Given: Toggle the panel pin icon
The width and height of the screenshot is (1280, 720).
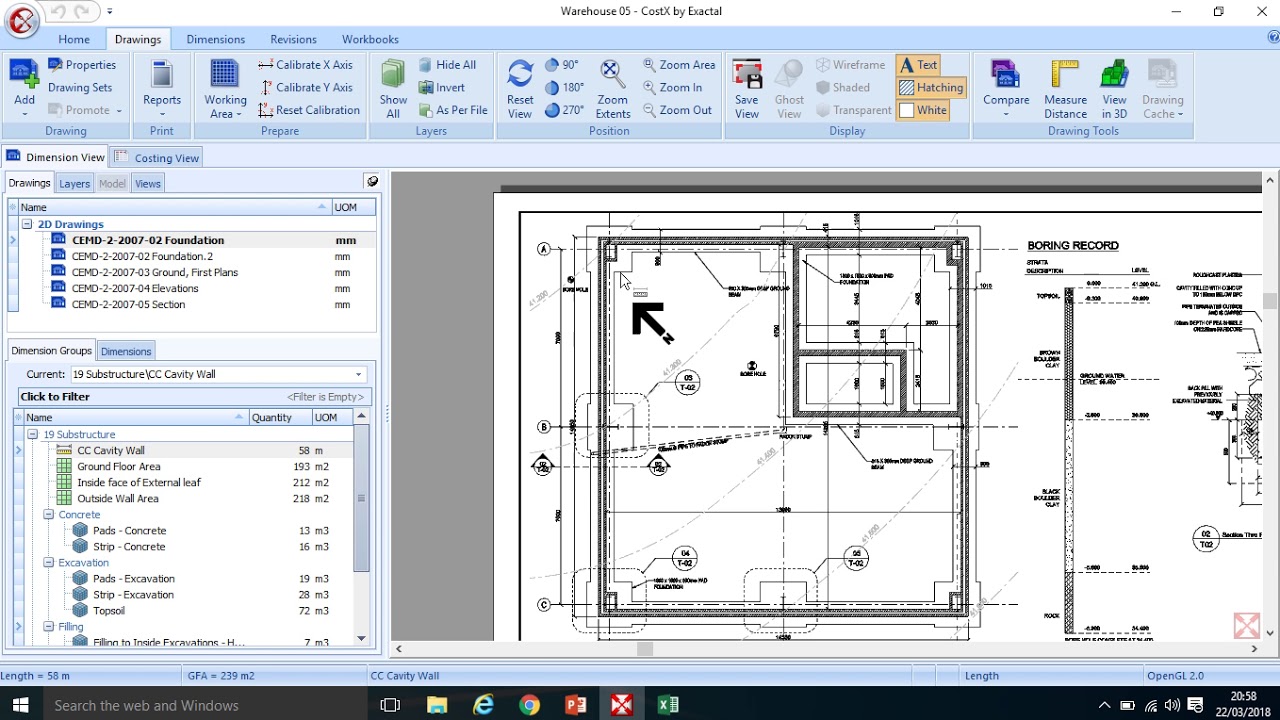Looking at the screenshot, I should pos(372,182).
